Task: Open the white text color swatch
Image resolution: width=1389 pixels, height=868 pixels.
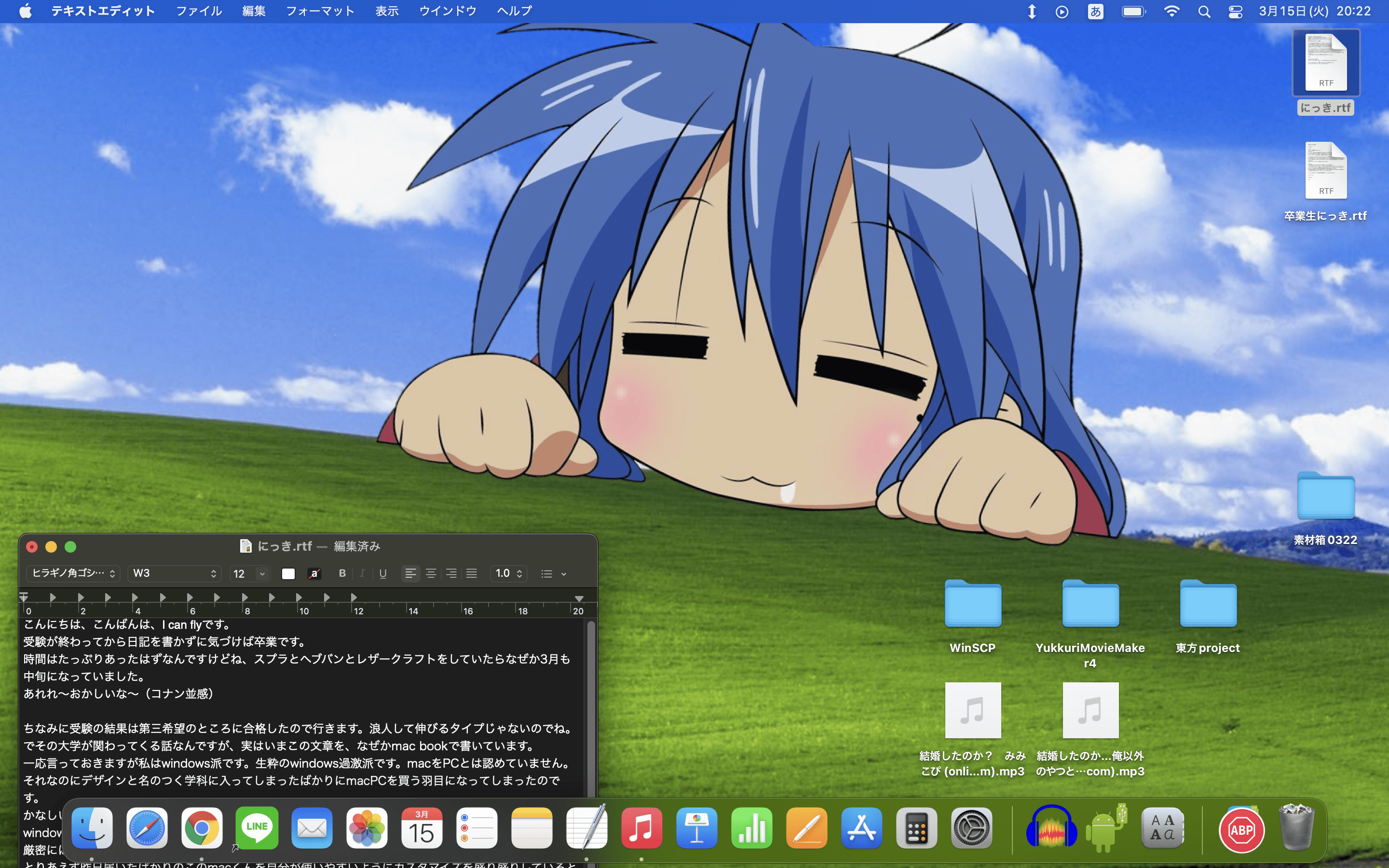Action: pos(288,573)
